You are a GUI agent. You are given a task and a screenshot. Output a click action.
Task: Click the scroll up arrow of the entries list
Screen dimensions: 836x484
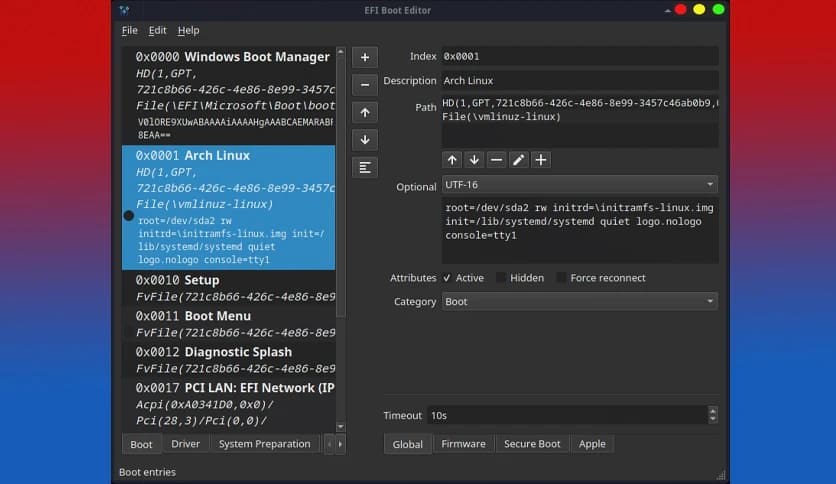click(x=341, y=51)
